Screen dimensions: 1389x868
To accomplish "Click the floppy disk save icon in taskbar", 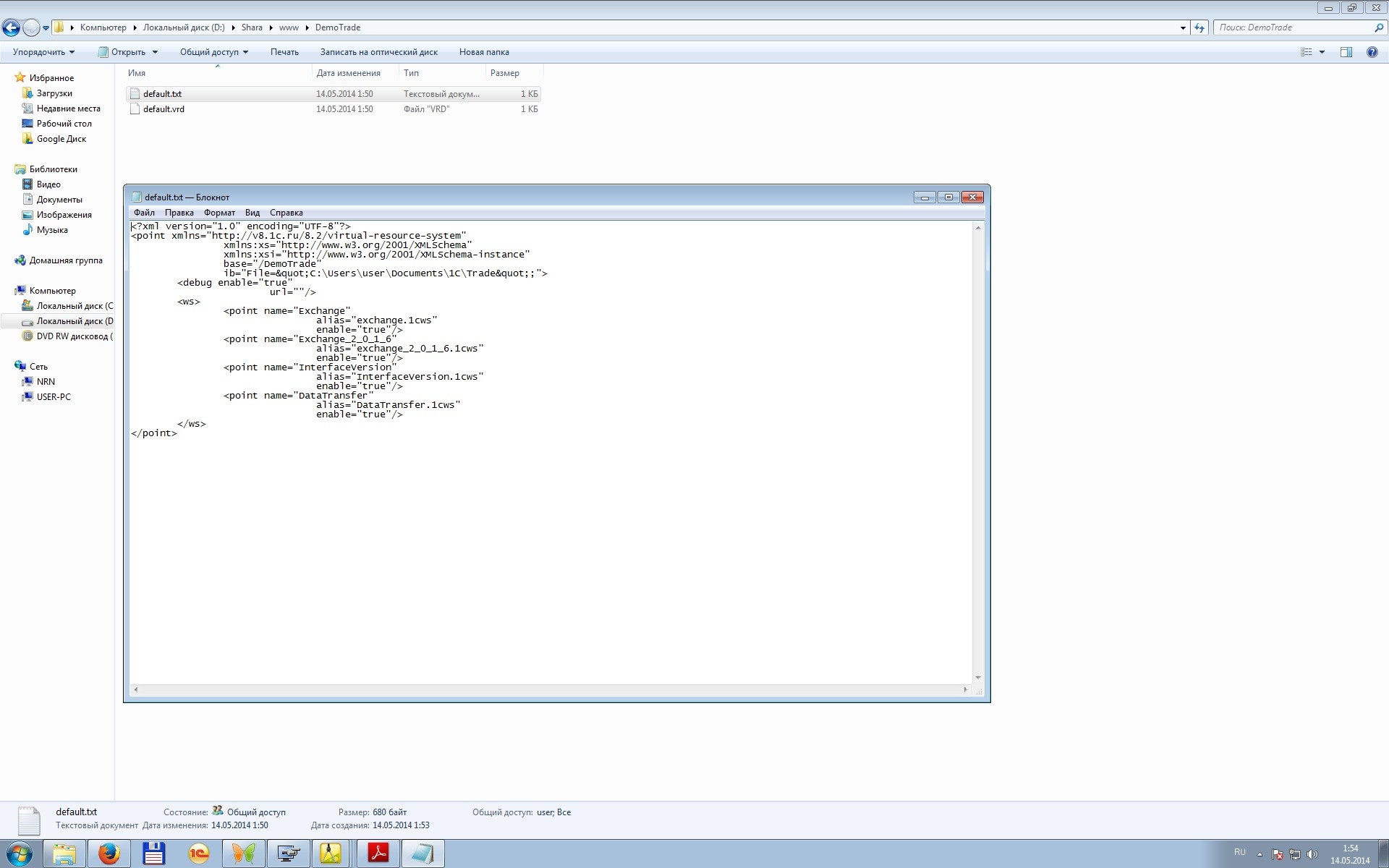I will (x=153, y=854).
